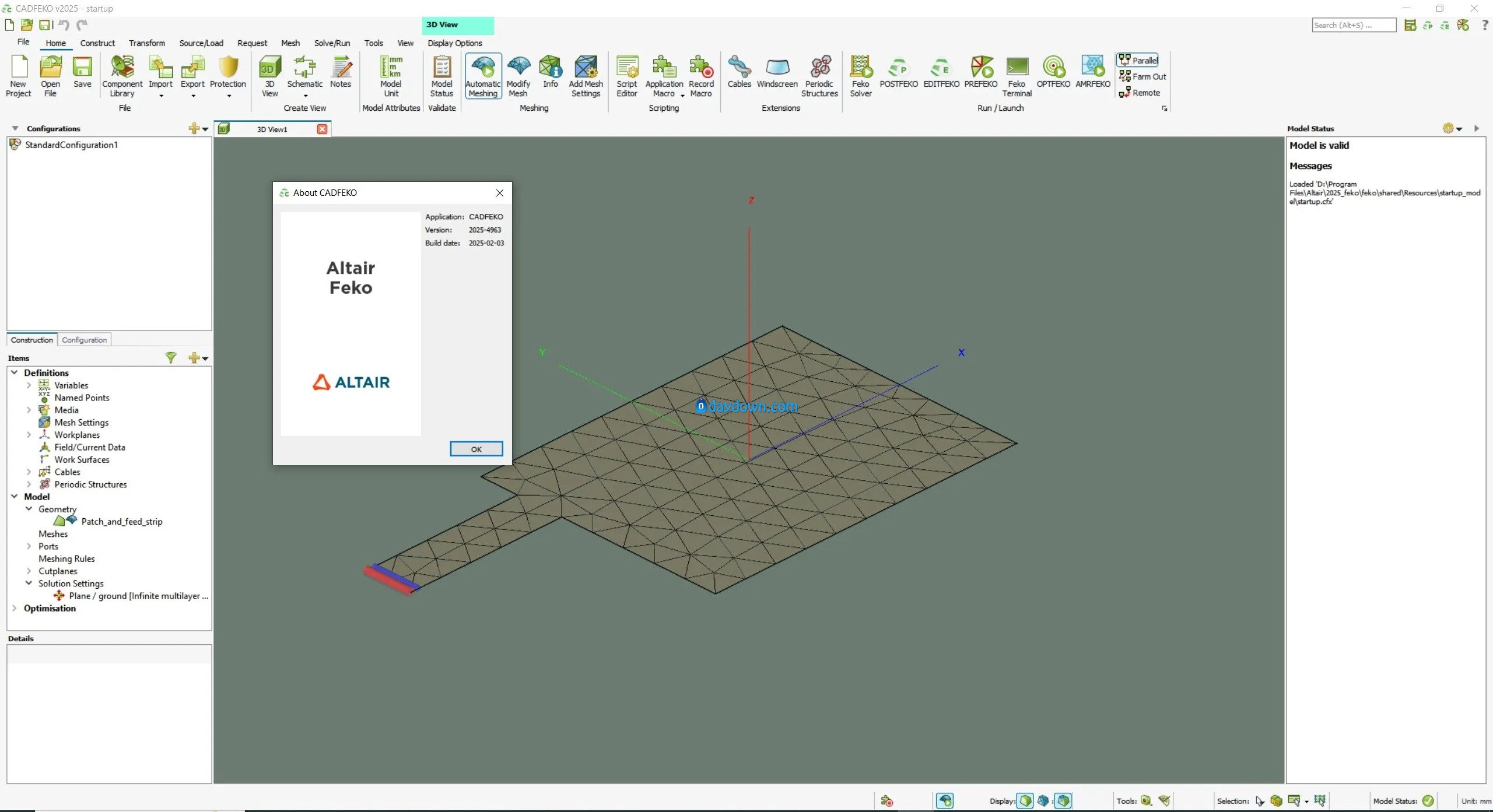Run AMRFEKO
This screenshot has width=1493, height=812.
tap(1093, 72)
